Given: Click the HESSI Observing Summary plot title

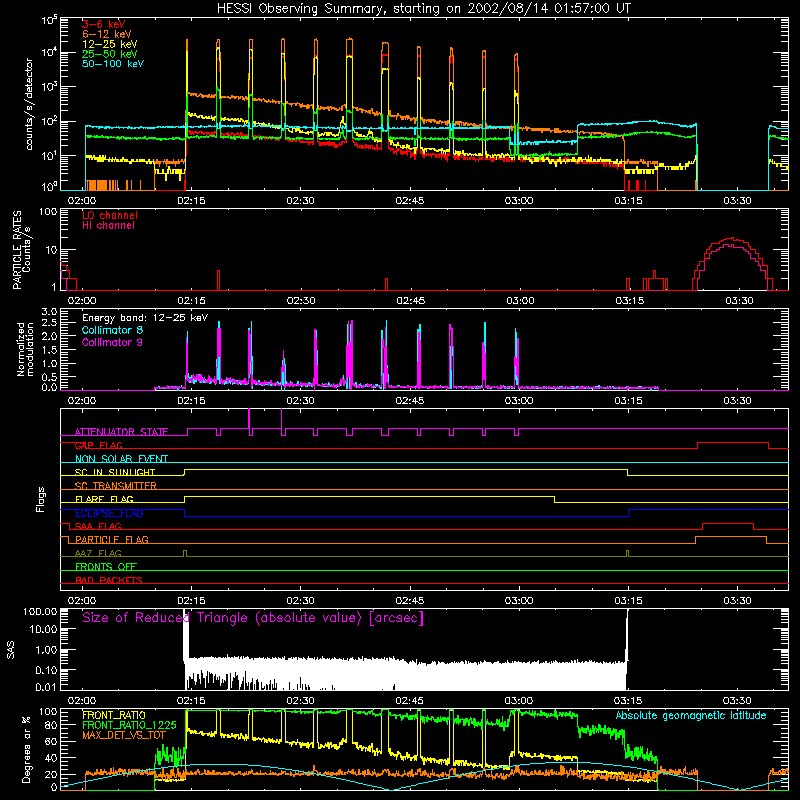Looking at the screenshot, I should pos(424,9).
